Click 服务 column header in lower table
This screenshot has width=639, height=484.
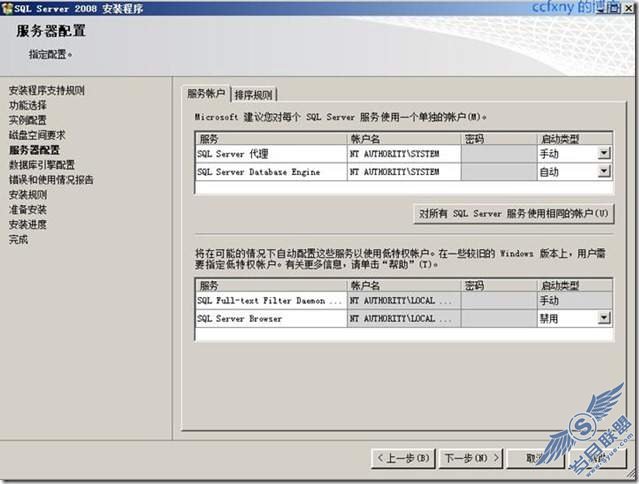pos(271,285)
